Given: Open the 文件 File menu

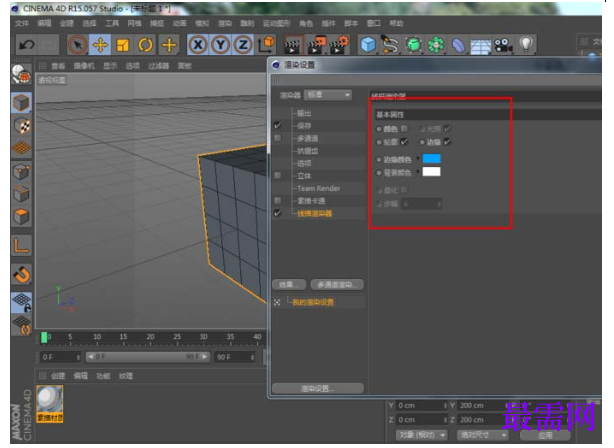Looking at the screenshot, I should point(22,23).
